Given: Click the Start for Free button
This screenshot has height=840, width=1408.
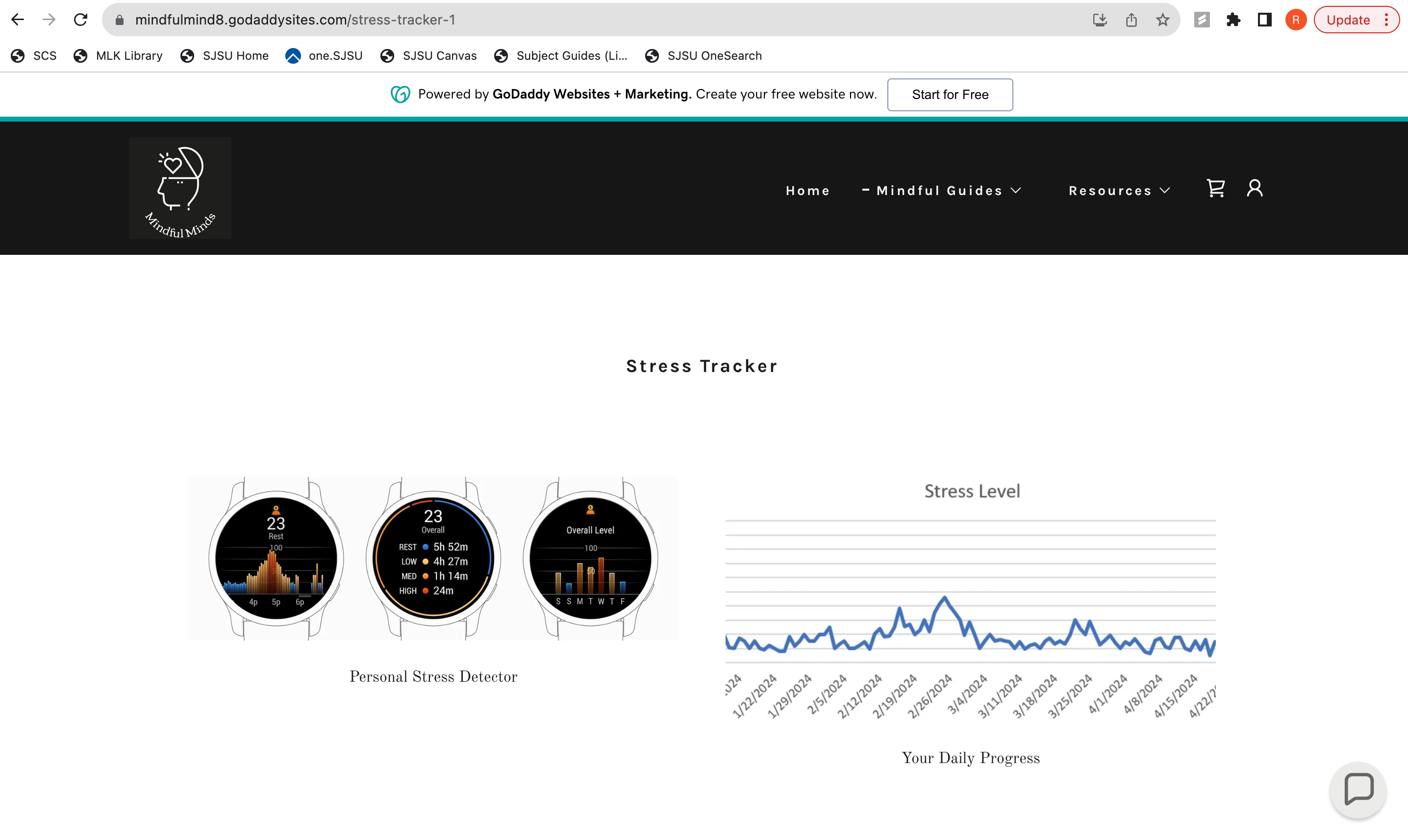Looking at the screenshot, I should tap(950, 95).
